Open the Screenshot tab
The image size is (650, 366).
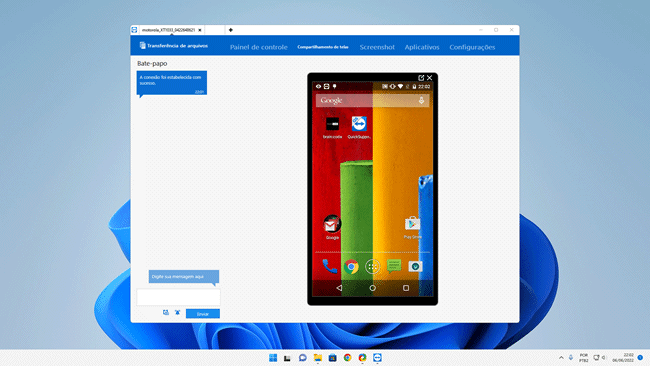pos(377,47)
